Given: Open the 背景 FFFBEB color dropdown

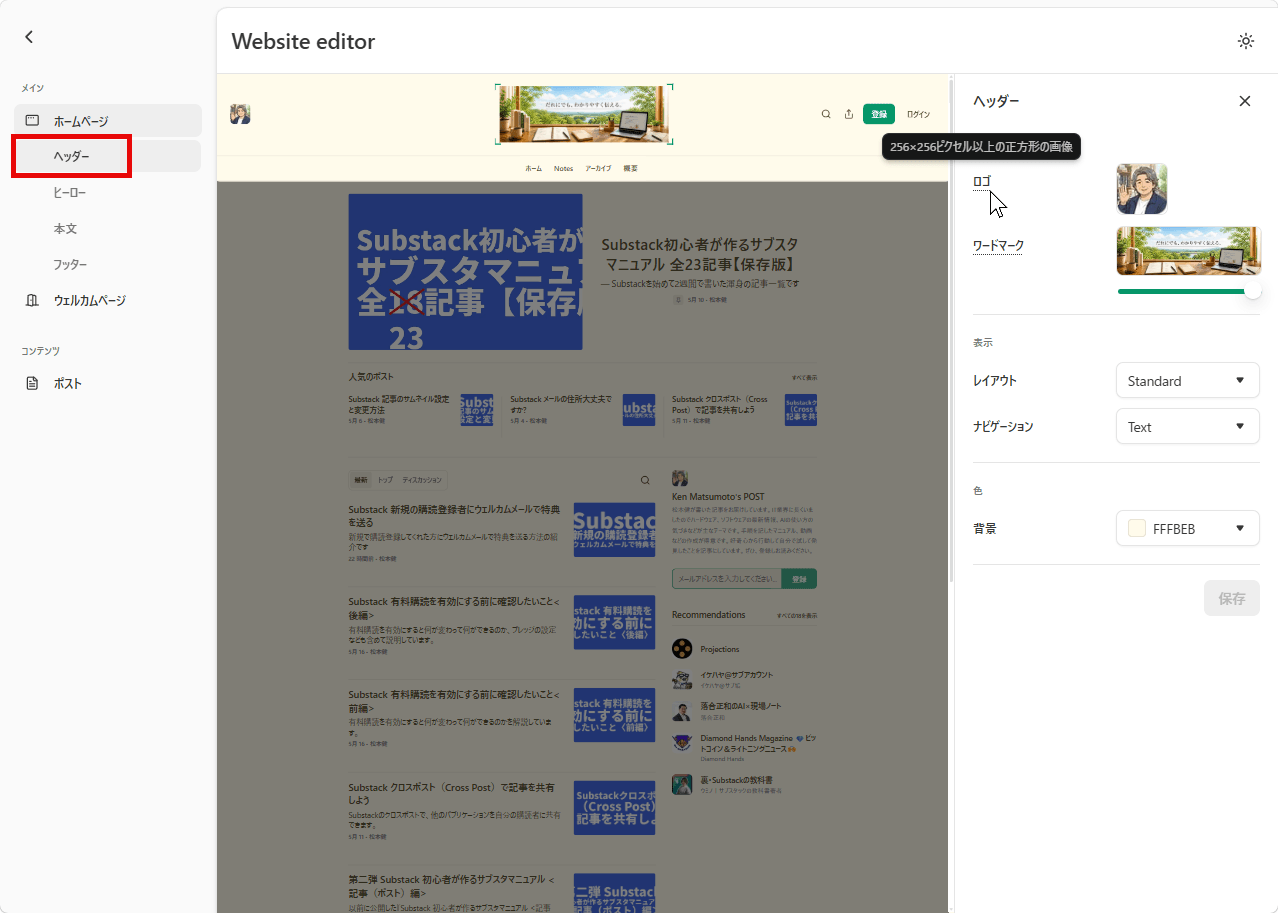Looking at the screenshot, I should (1187, 529).
